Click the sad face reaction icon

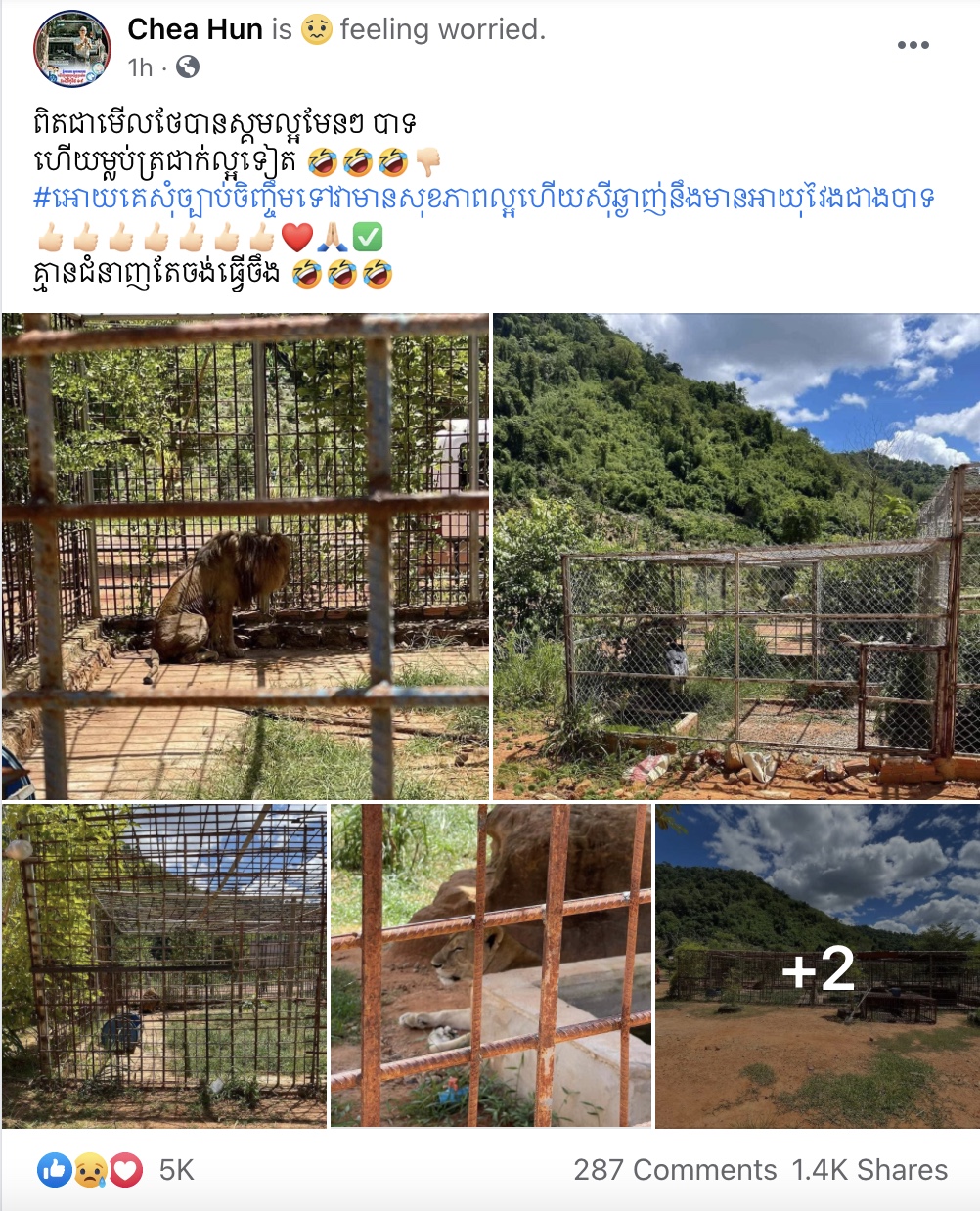(x=90, y=1170)
